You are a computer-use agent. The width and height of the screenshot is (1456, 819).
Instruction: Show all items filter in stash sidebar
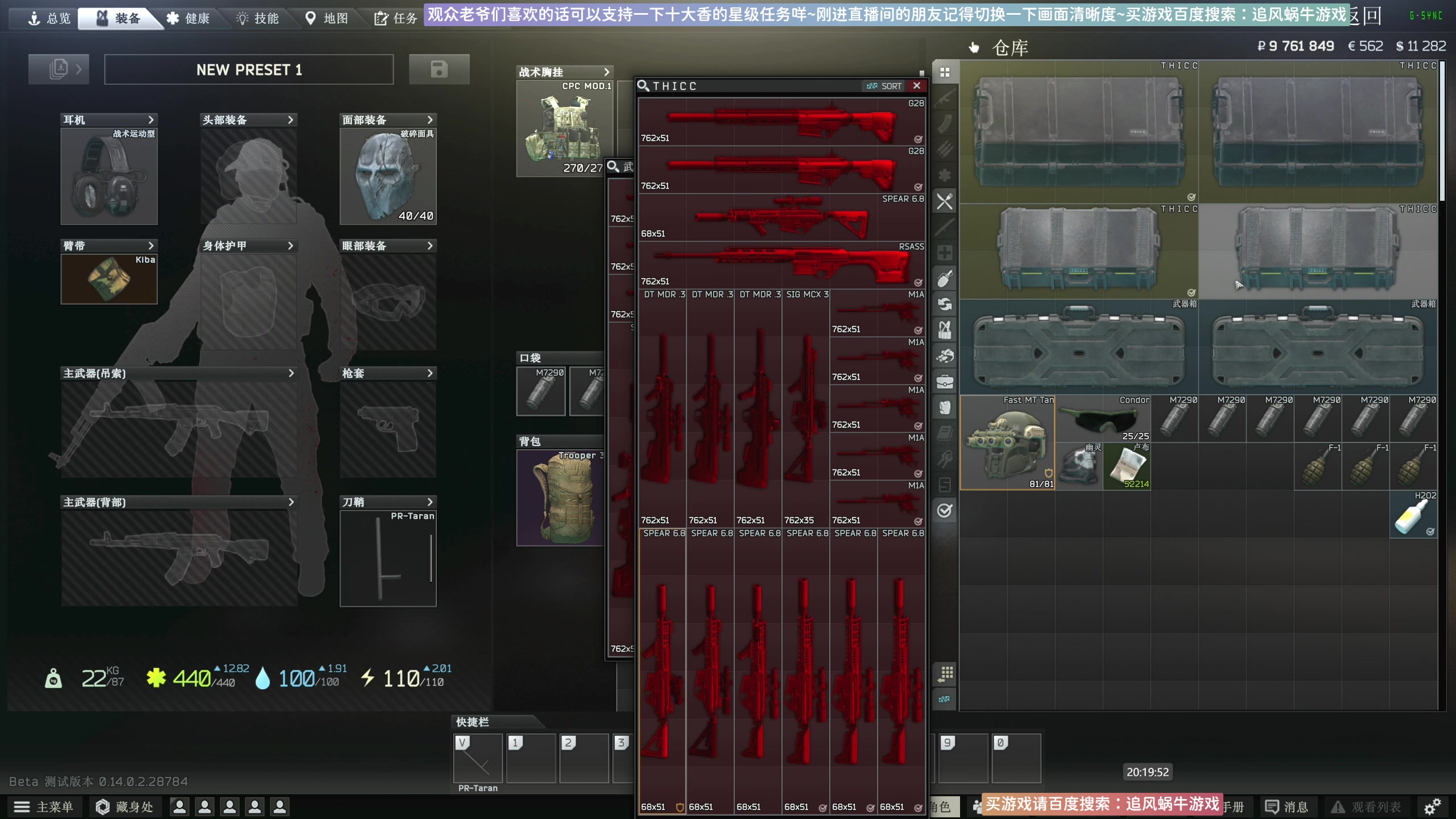(x=945, y=72)
